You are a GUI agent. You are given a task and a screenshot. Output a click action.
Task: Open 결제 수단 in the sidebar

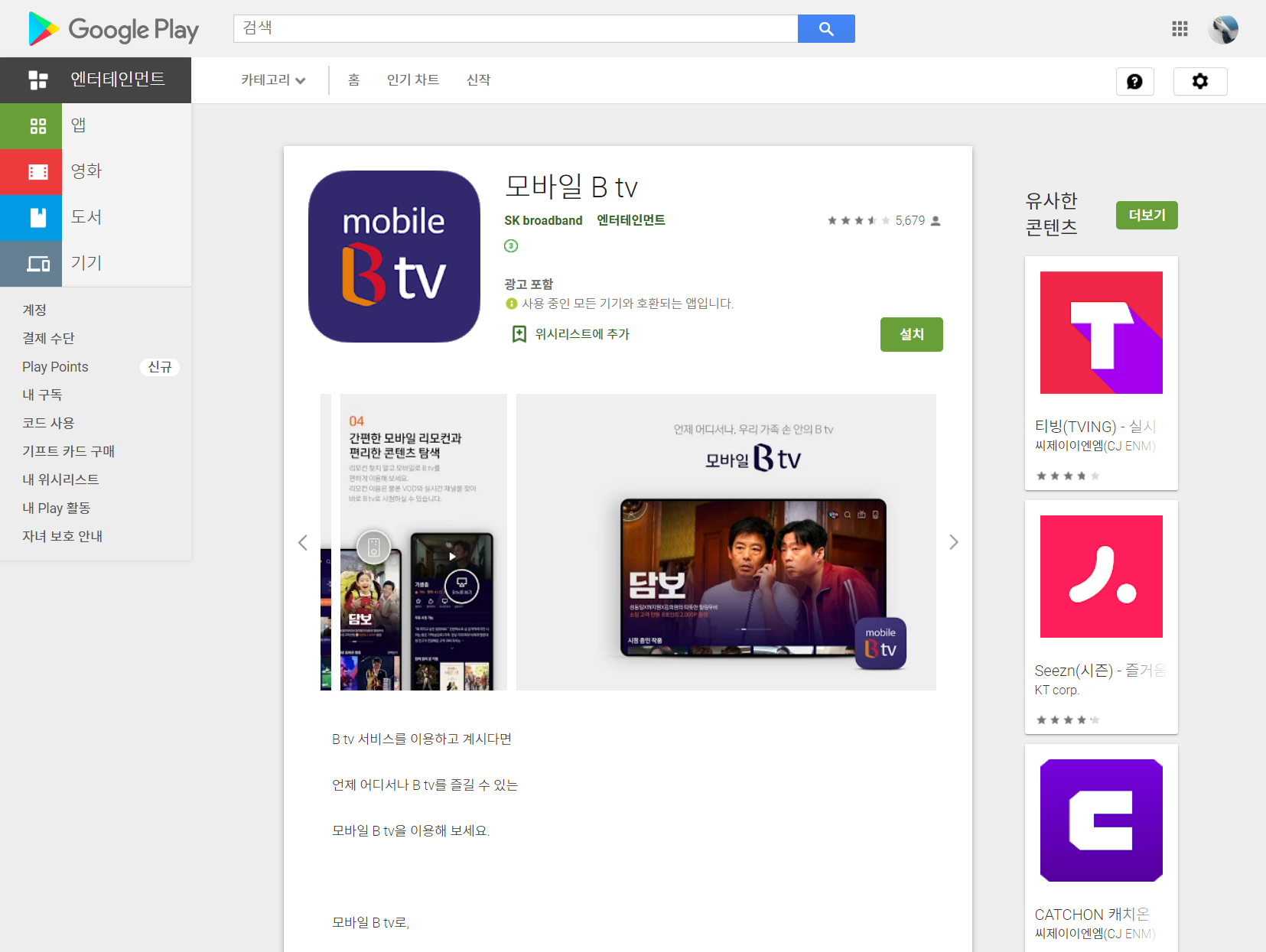(x=48, y=338)
